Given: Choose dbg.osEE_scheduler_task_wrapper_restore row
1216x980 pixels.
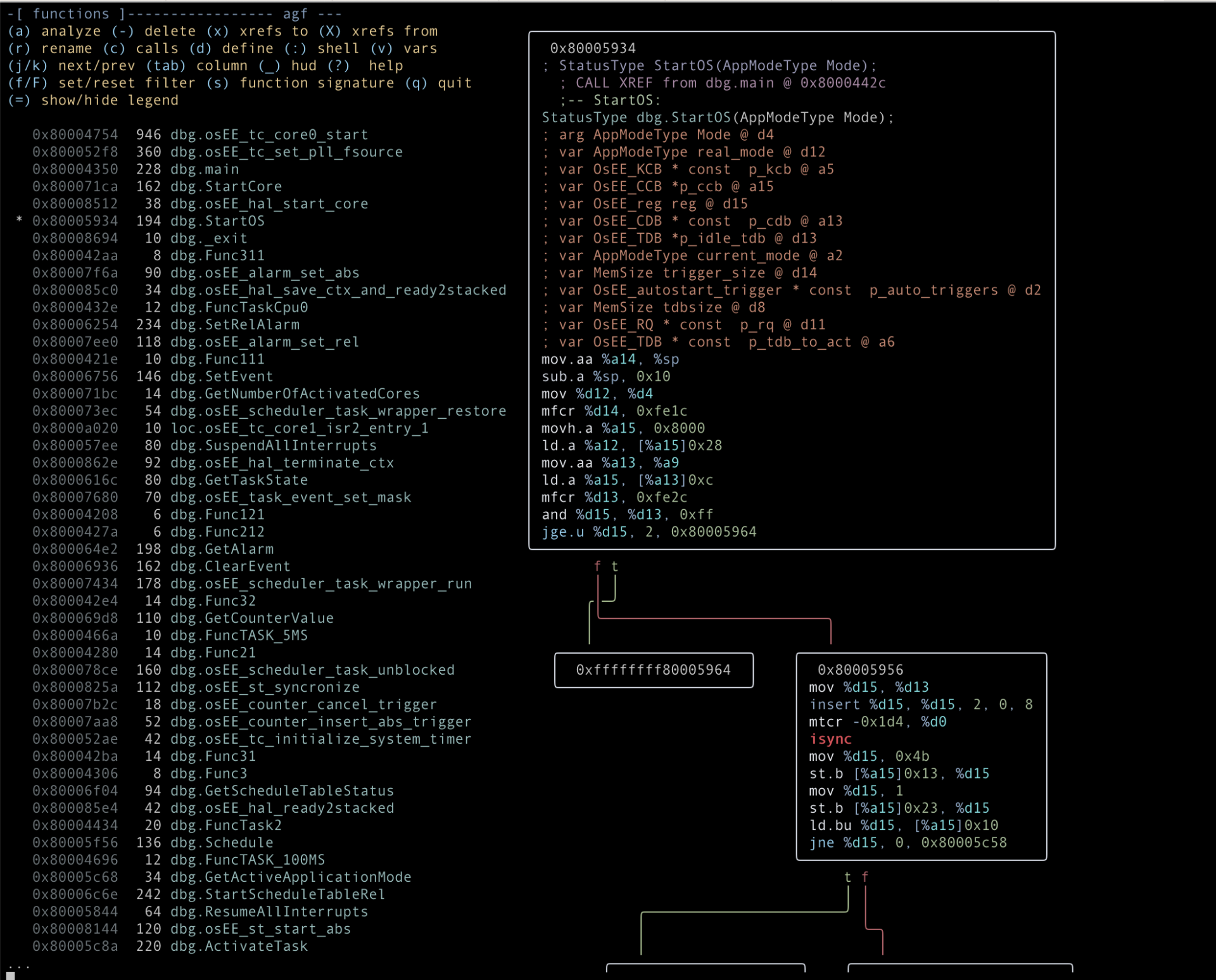Looking at the screenshot, I should point(269,411).
